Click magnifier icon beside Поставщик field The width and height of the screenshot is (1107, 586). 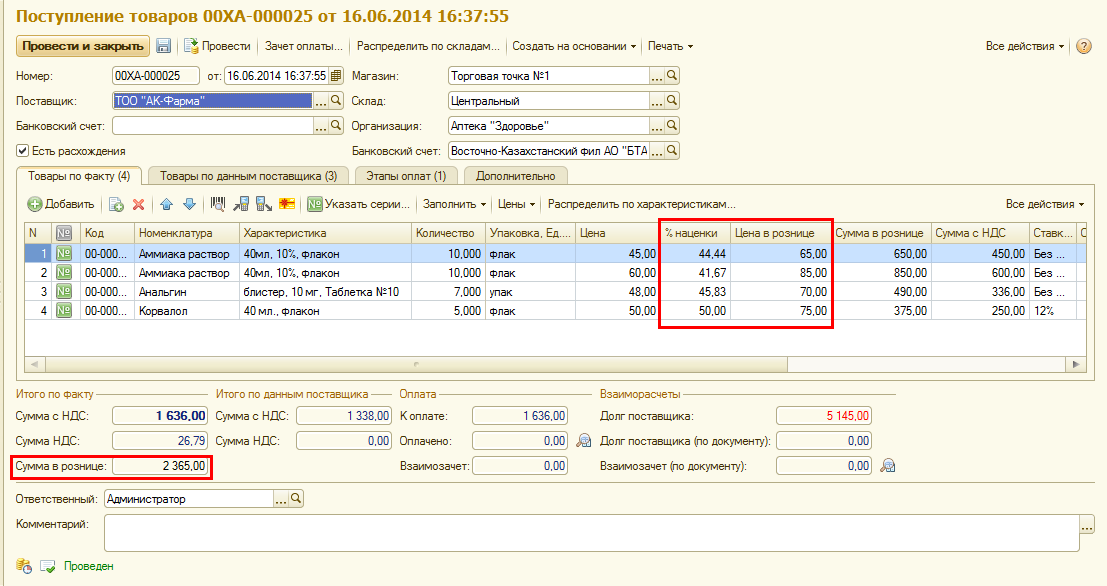pyautogui.click(x=336, y=101)
